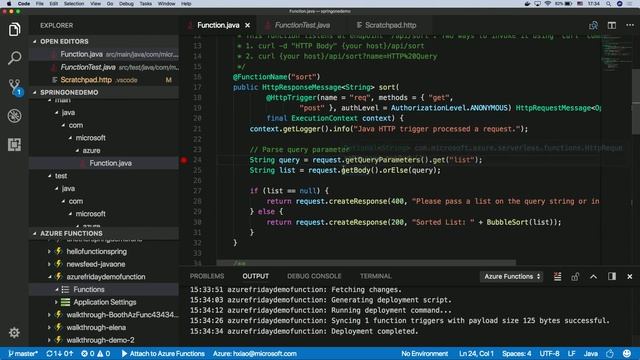Collapse azurefridaydemofunction app
The image size is (640, 360).
(49, 277)
